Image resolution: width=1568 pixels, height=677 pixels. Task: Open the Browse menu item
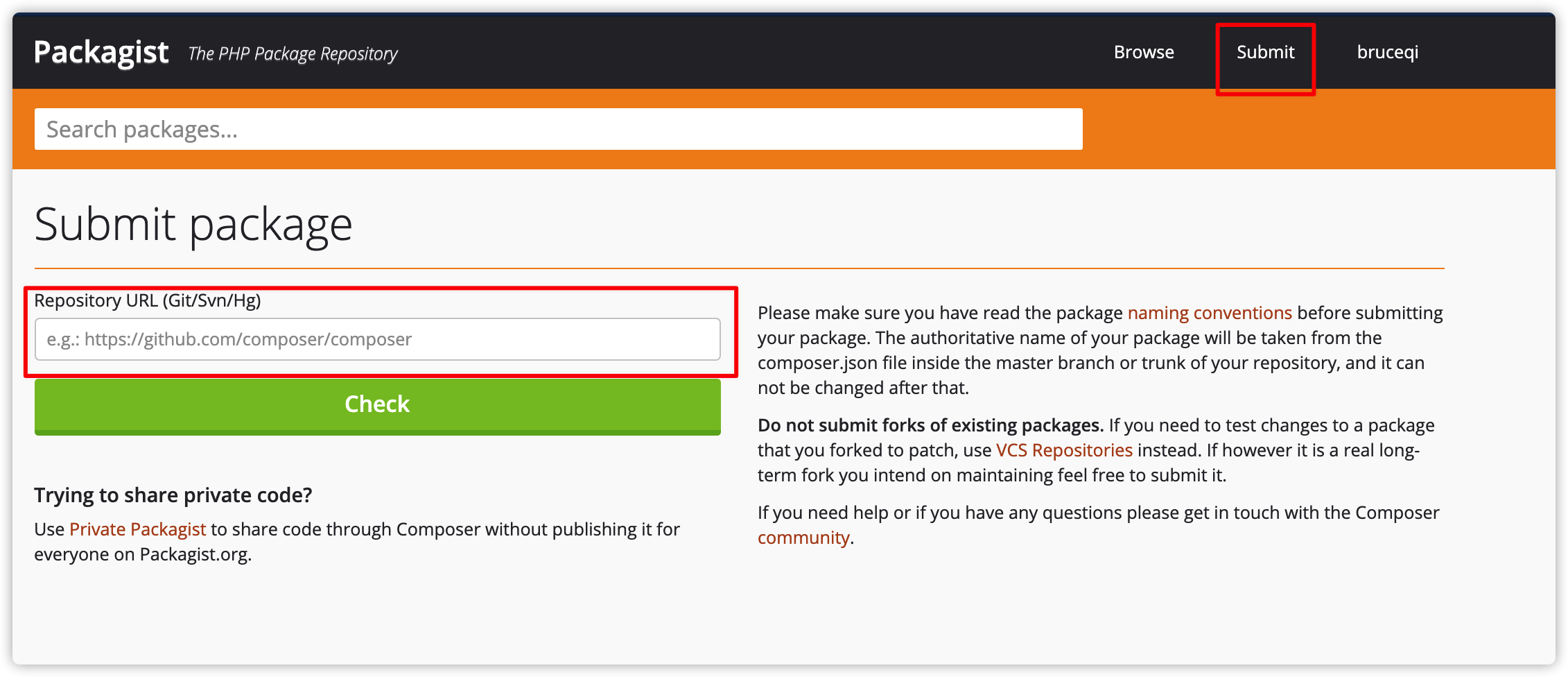(x=1144, y=52)
